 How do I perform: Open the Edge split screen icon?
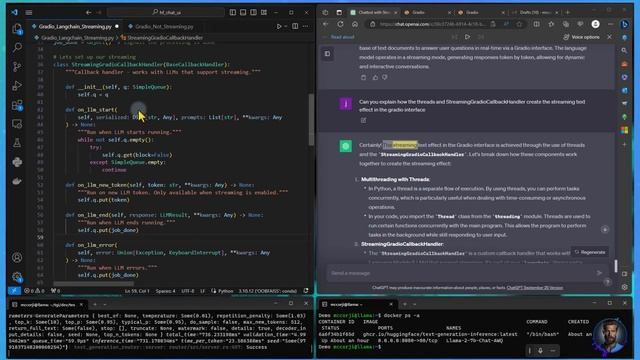[536, 24]
